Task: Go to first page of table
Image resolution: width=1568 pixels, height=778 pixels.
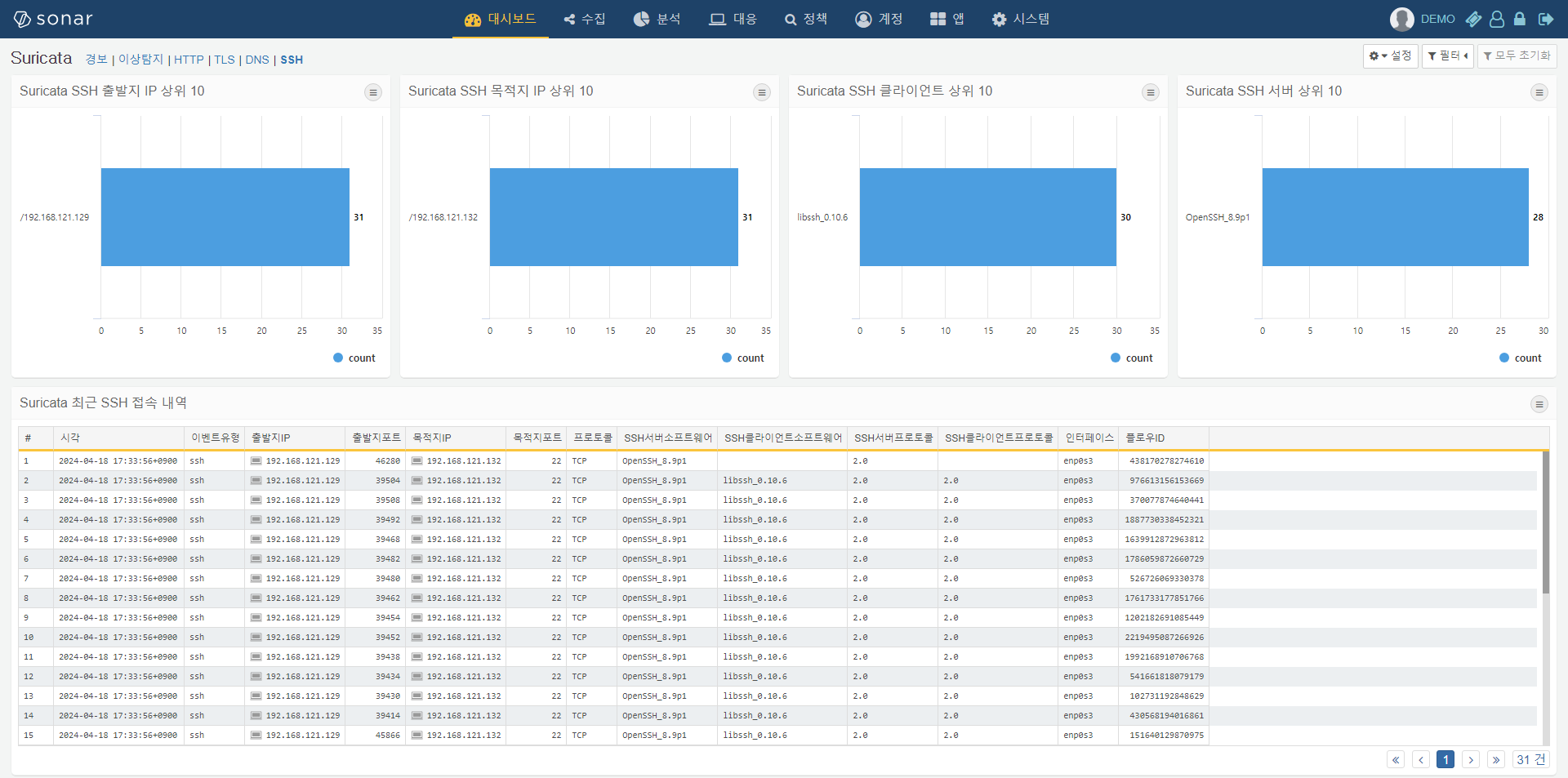Action: [1396, 759]
